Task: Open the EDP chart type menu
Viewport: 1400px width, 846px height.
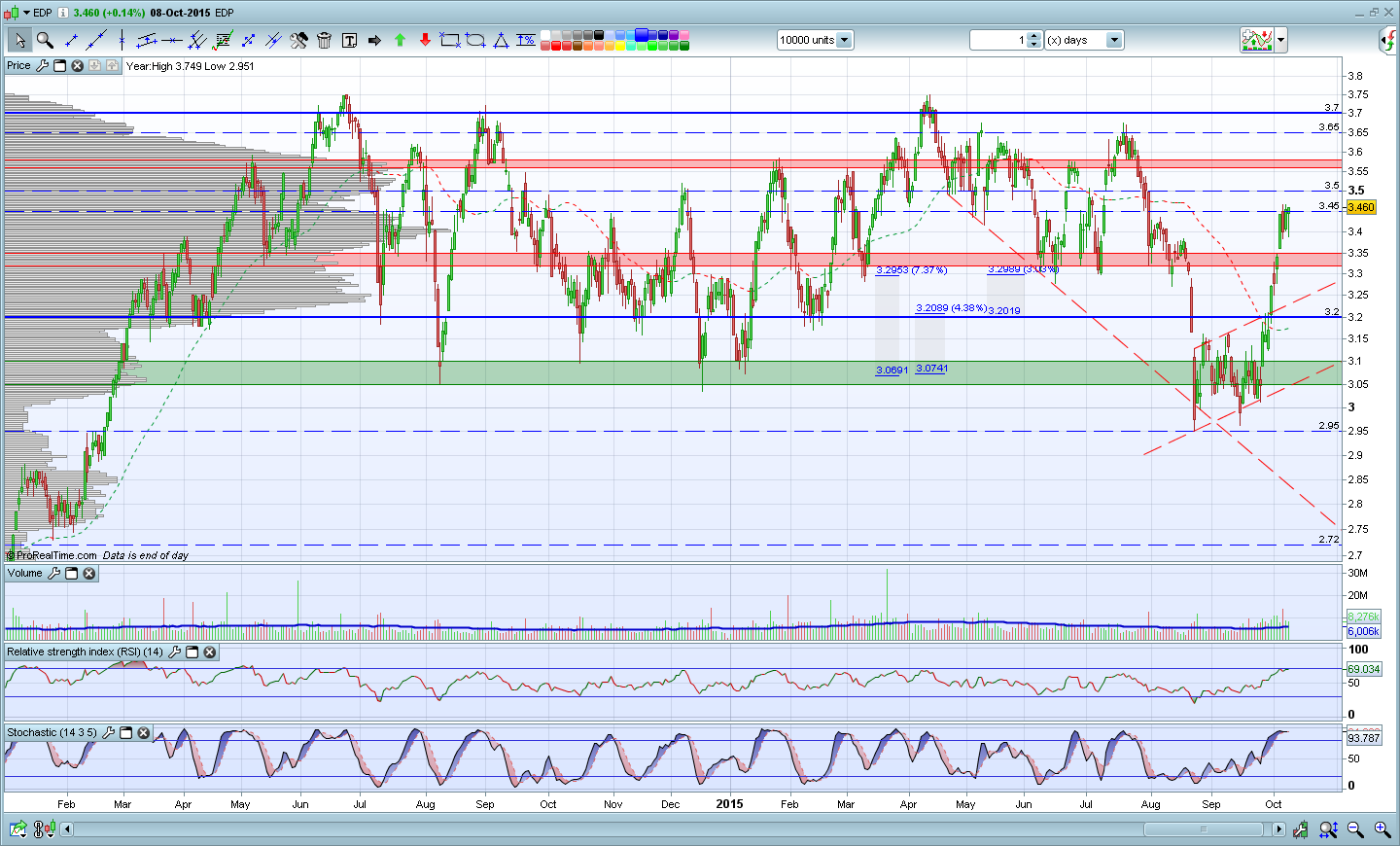Action: tap(26, 13)
